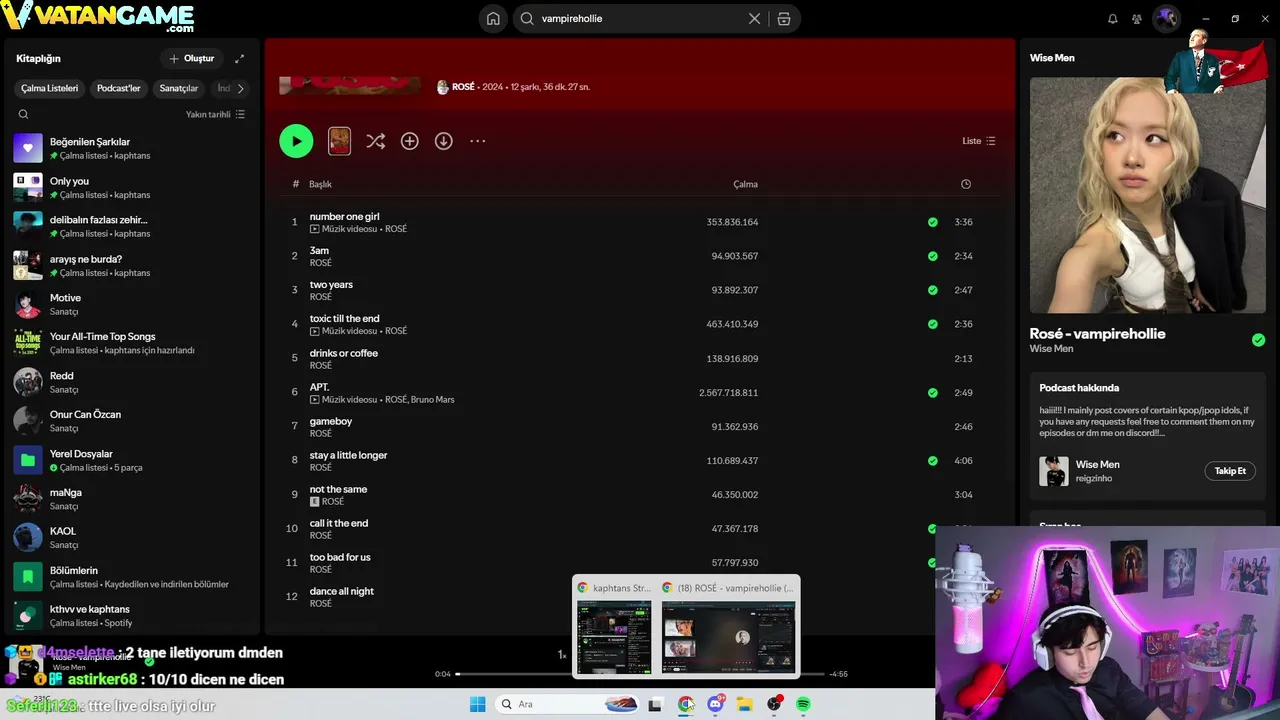Unlike number one girl via its green check
The height and width of the screenshot is (720, 1280).
[x=933, y=222]
